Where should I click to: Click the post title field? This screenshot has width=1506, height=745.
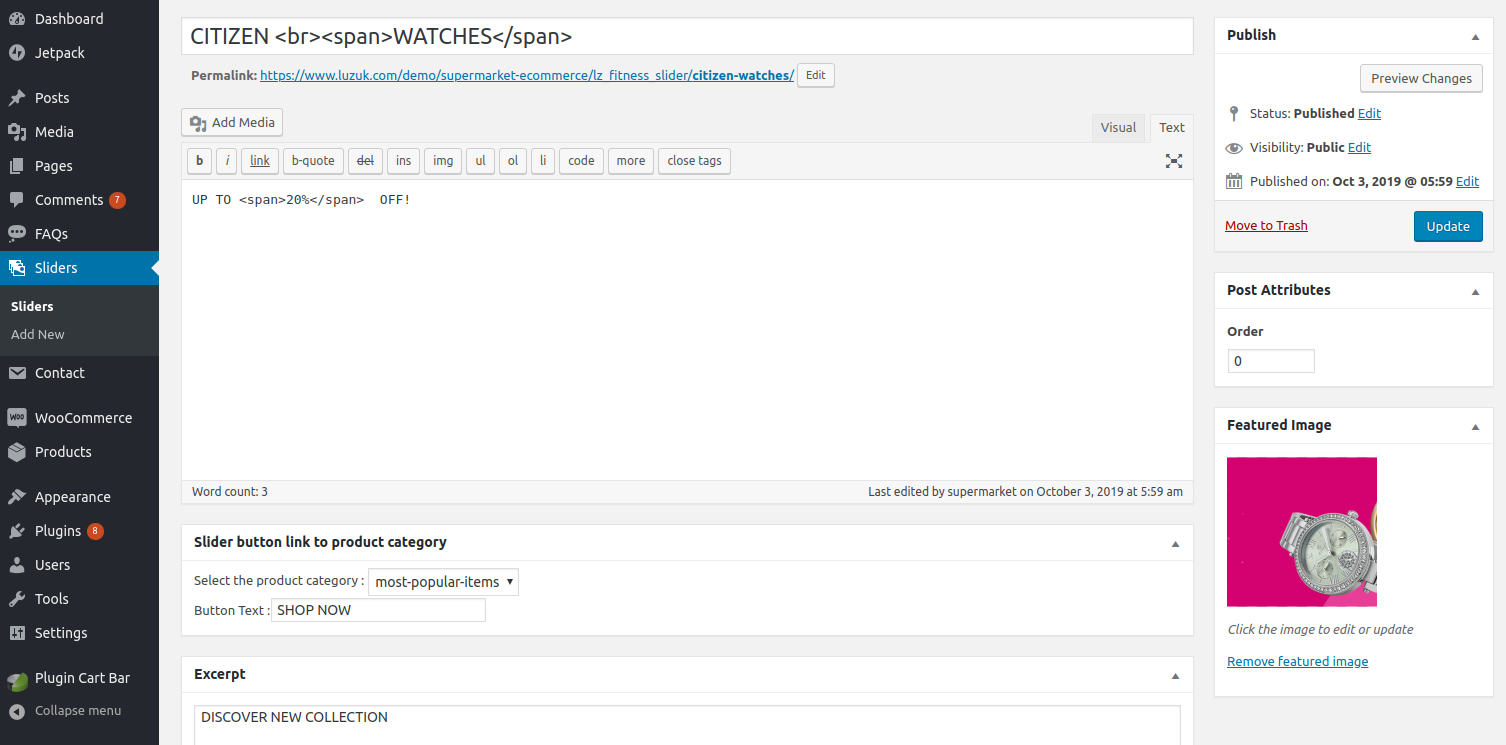[687, 36]
